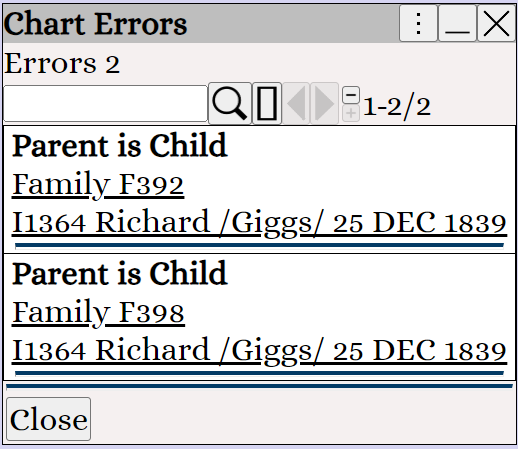Open Richard Giggs link under Family F392

(259, 223)
